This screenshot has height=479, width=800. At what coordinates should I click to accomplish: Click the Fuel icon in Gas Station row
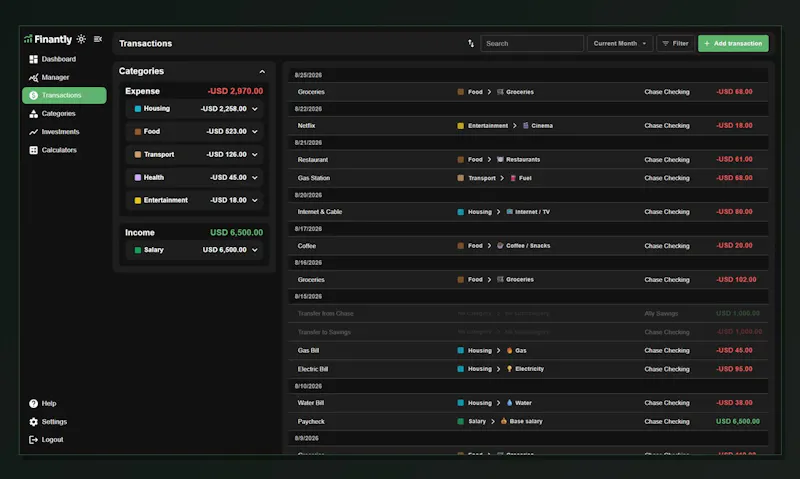(x=513, y=178)
